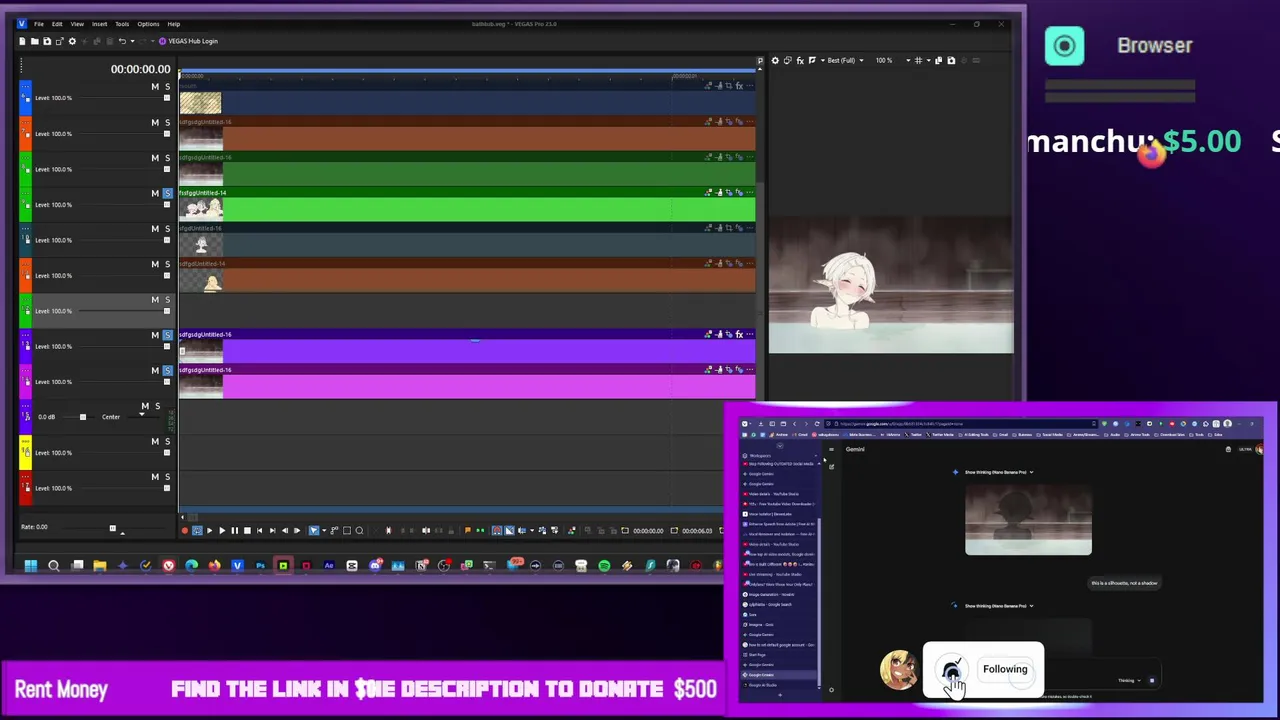Open preview Video Preview properties gear

coord(775,61)
